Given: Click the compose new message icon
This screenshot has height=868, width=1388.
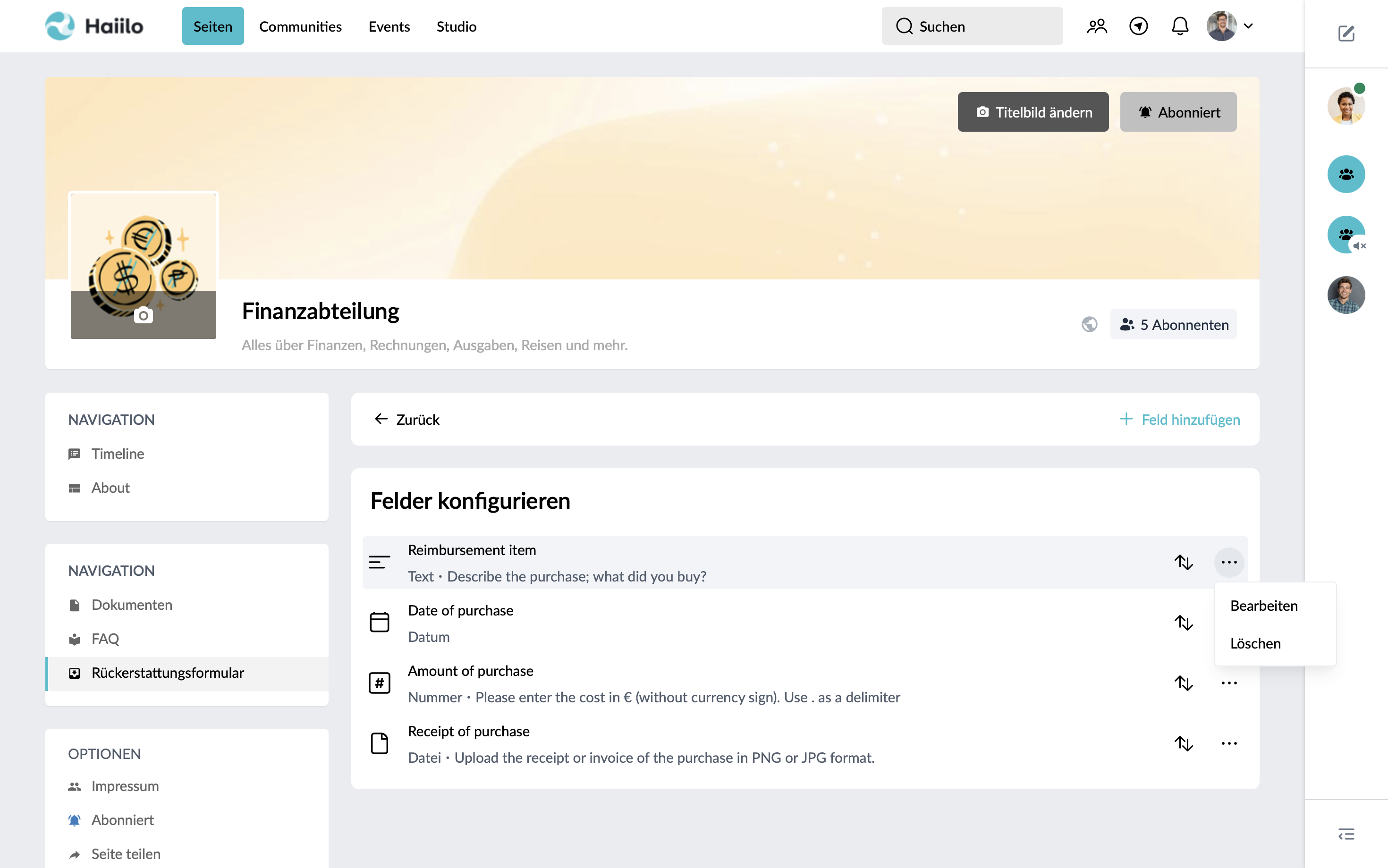Looking at the screenshot, I should point(1346,34).
